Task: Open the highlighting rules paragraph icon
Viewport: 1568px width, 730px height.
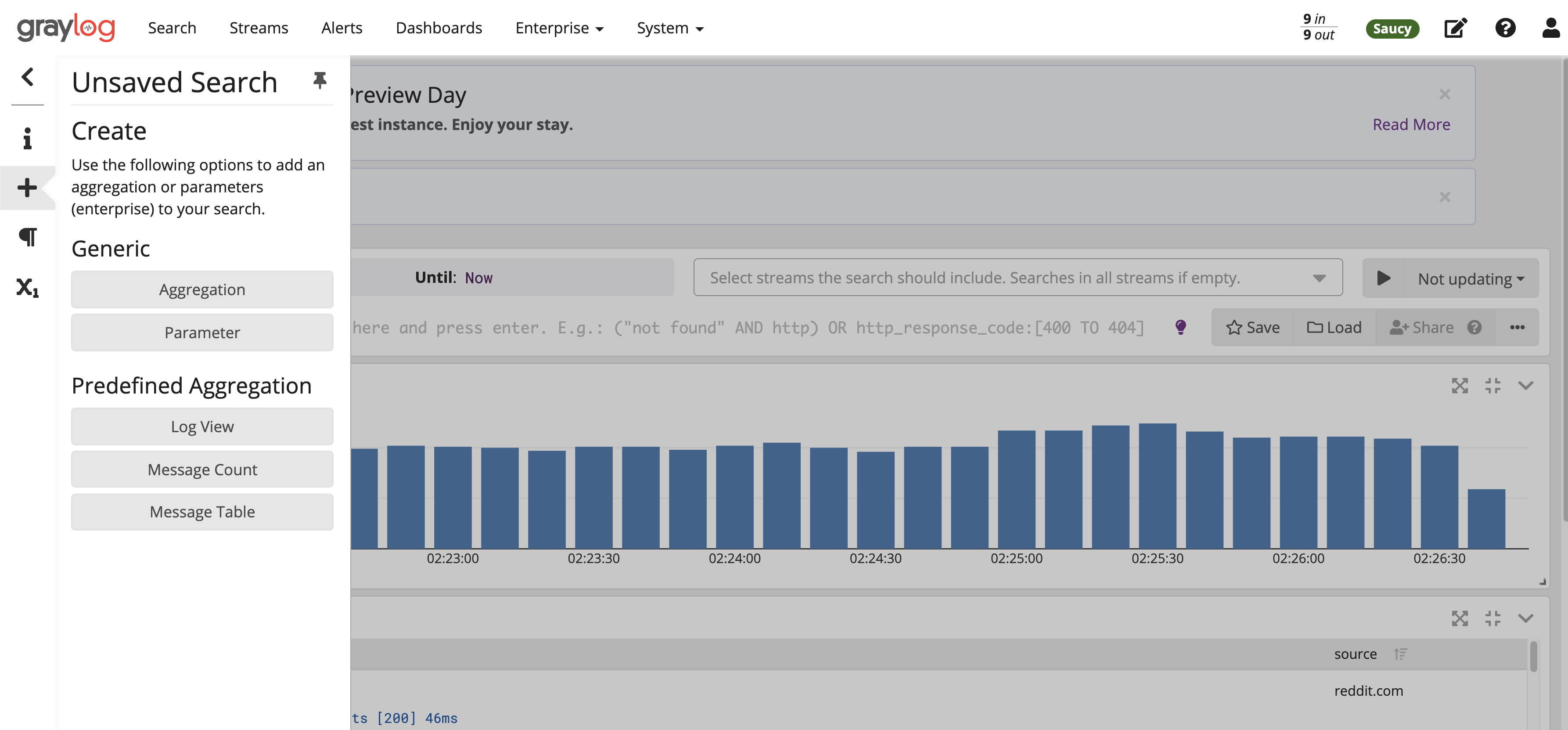Action: (27, 237)
